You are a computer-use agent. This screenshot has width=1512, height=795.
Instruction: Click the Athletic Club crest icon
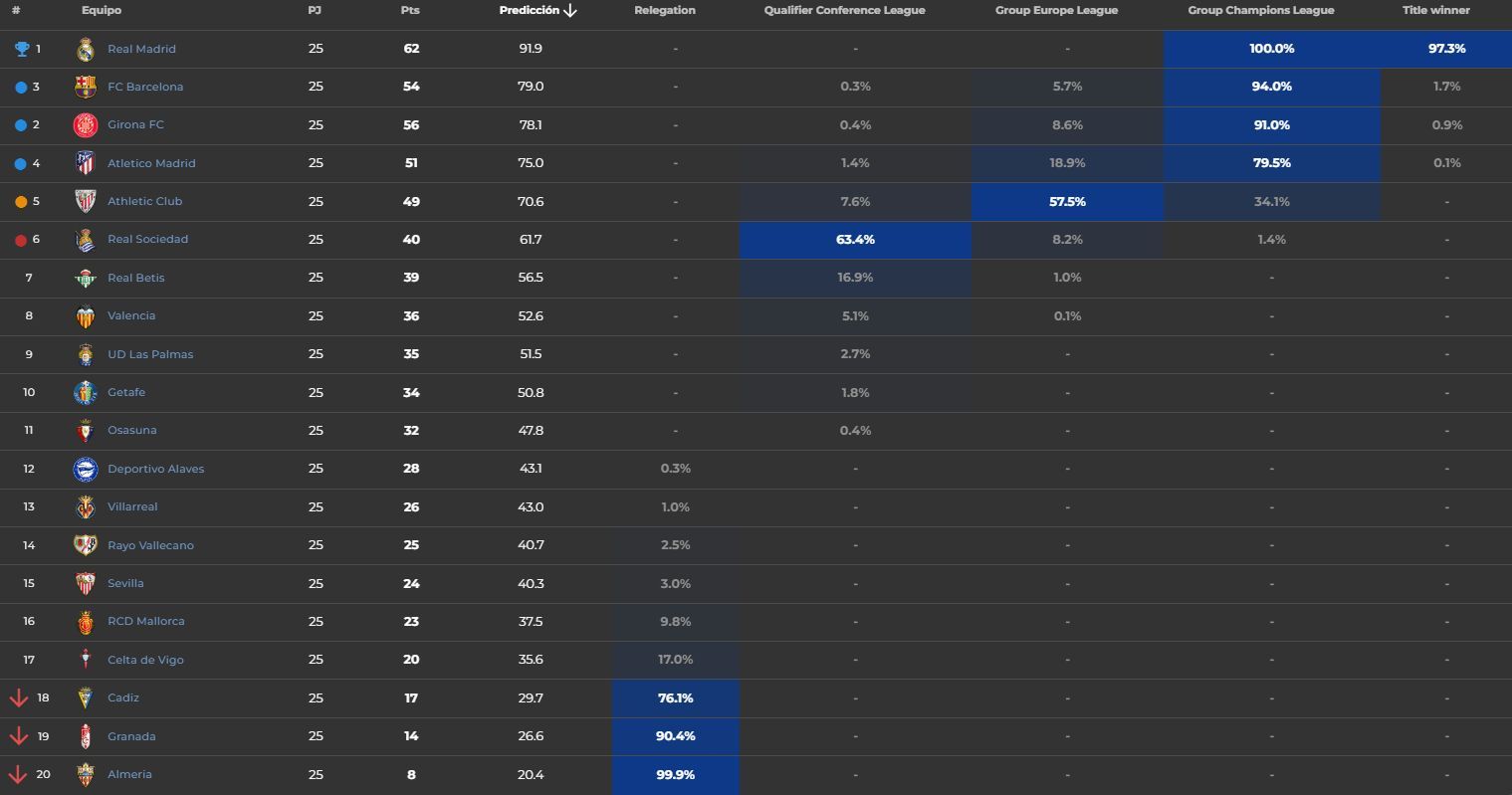[86, 201]
